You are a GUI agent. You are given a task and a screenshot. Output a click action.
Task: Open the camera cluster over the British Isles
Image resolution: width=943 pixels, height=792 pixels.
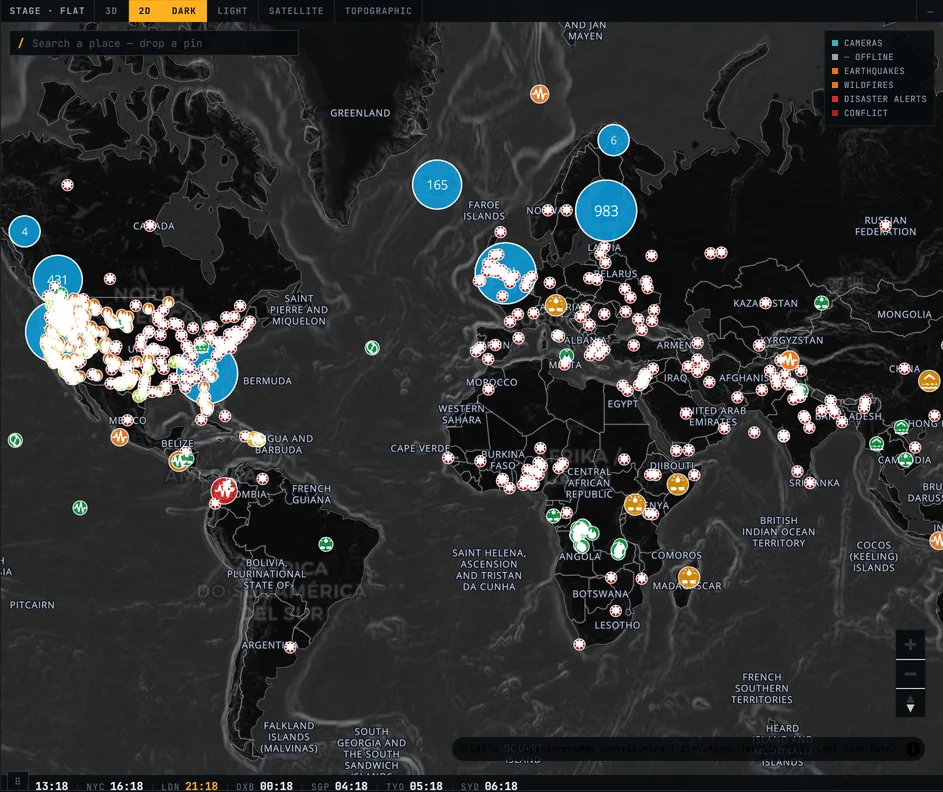point(505,273)
